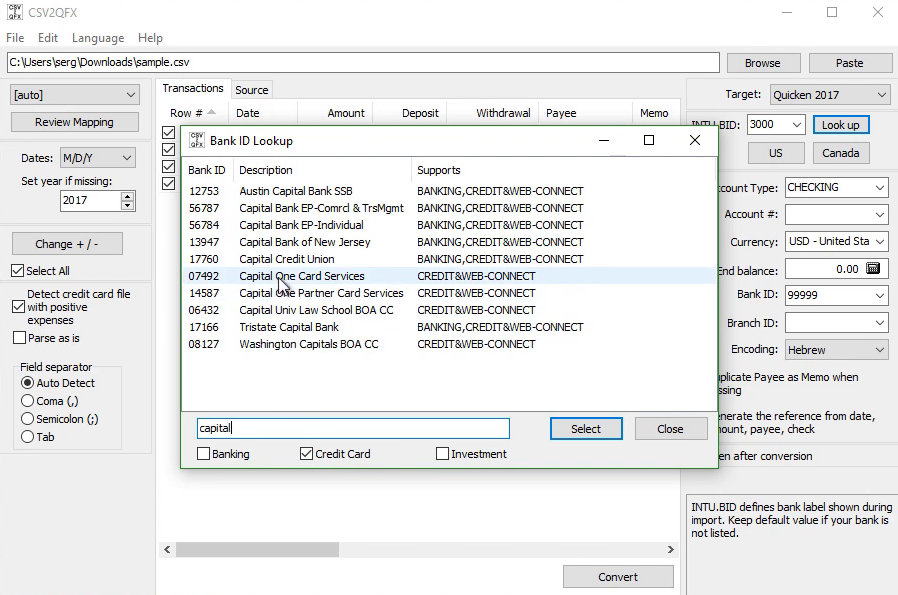This screenshot has width=898, height=595.
Task: Click the Supports column header
Action: [563, 170]
